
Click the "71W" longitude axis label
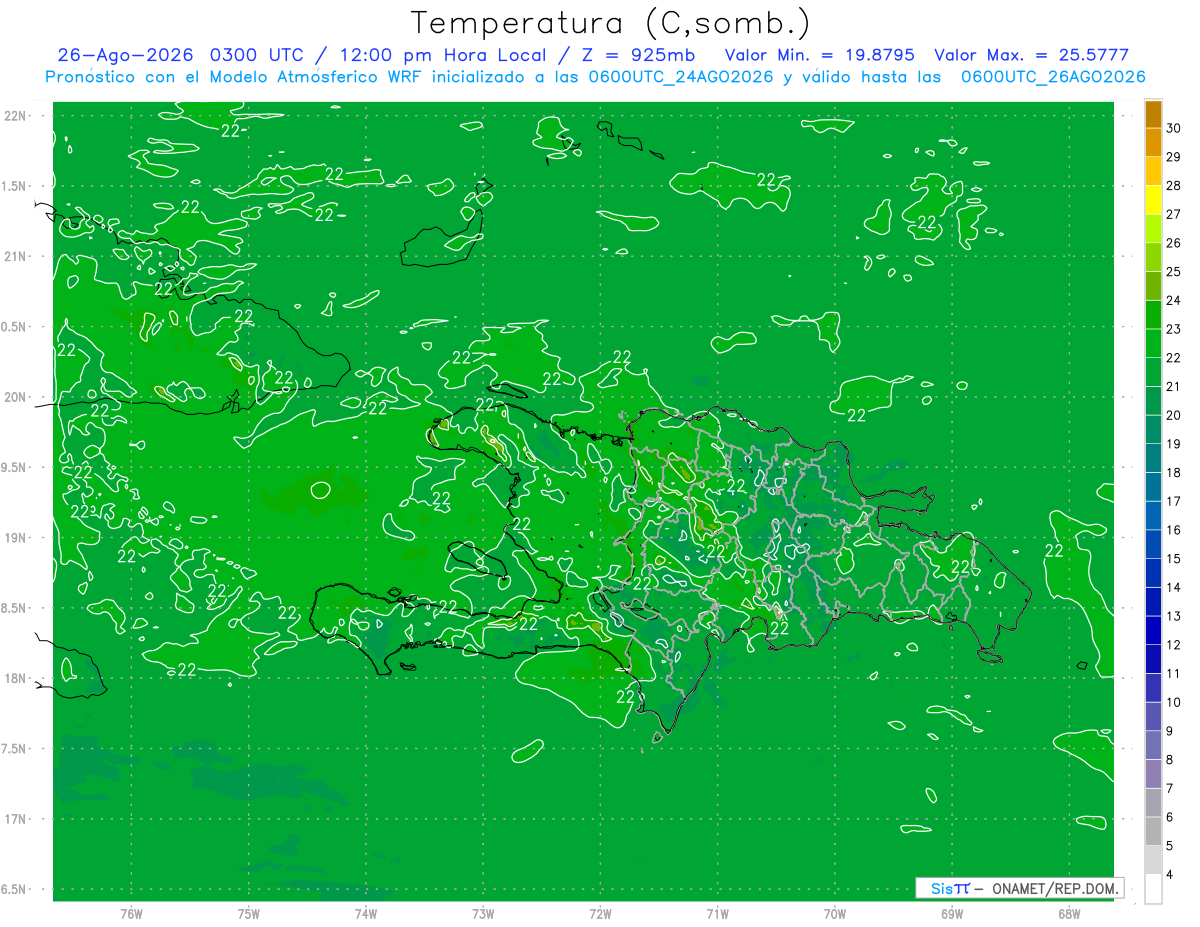click(x=717, y=914)
